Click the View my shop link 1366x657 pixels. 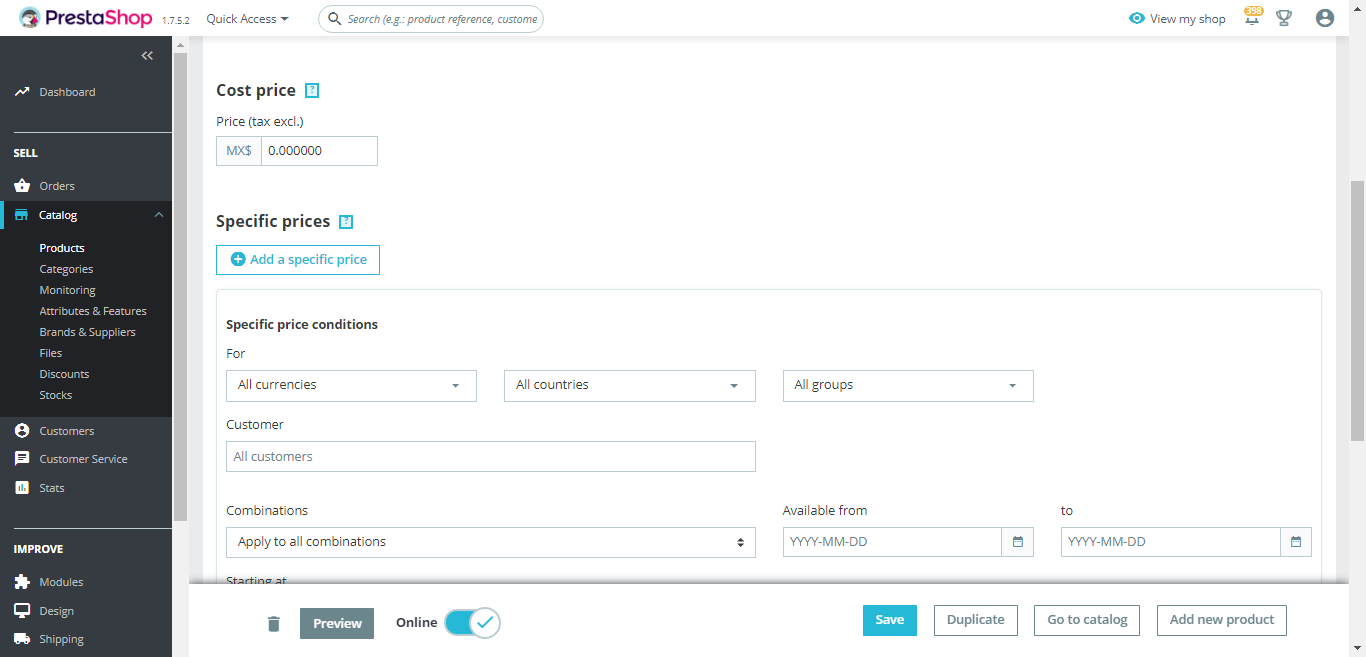coord(1177,19)
